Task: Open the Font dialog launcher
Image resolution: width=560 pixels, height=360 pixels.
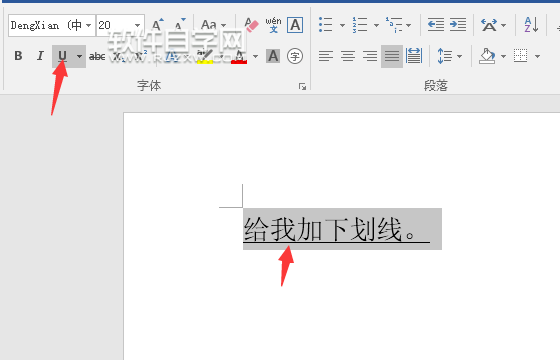Action: pos(302,86)
